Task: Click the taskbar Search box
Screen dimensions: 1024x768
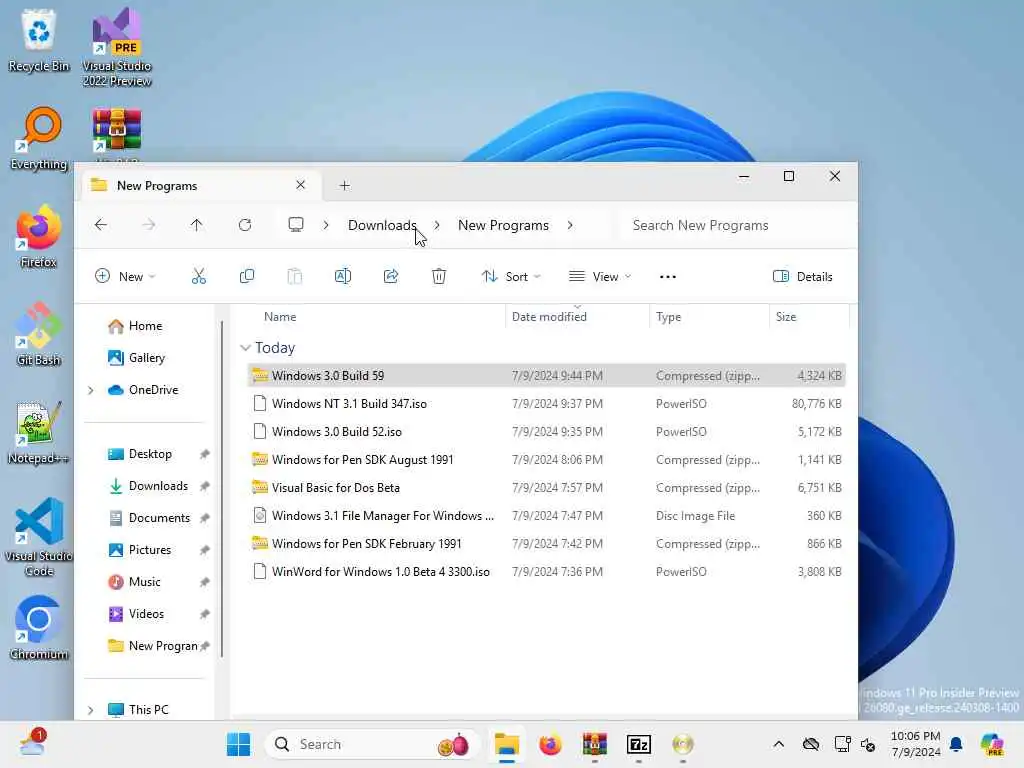Action: pos(372,744)
